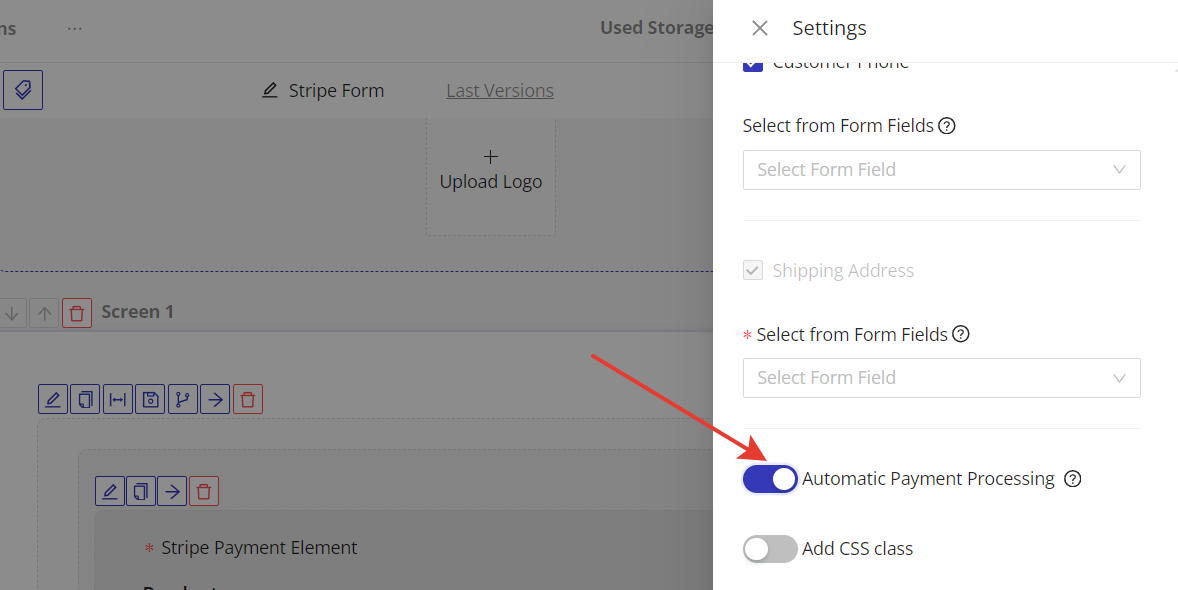Open Select Form Field dropdown below Shipping Address
The height and width of the screenshot is (590, 1178).
pyautogui.click(x=941, y=378)
